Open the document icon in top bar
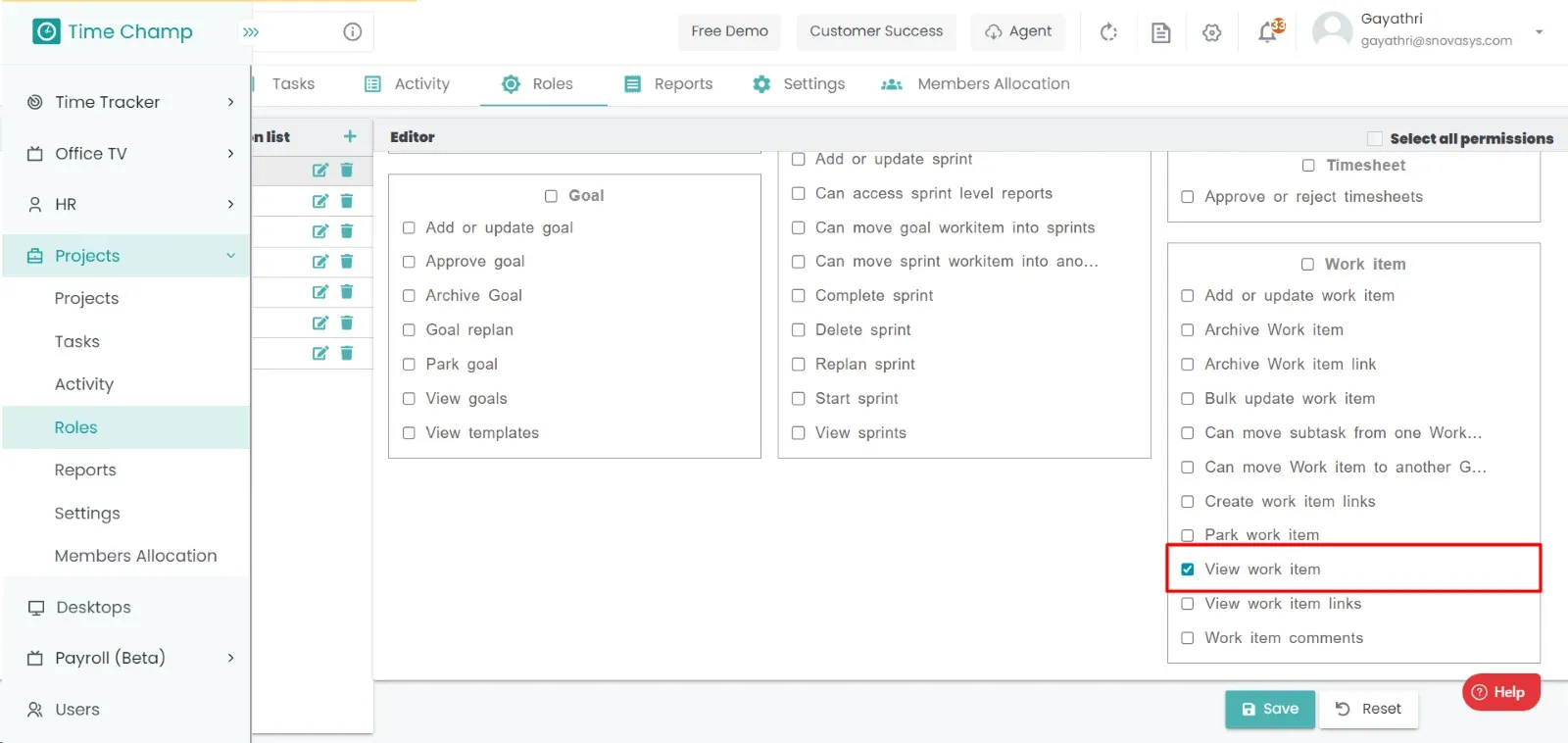The width and height of the screenshot is (1568, 743). (1161, 32)
